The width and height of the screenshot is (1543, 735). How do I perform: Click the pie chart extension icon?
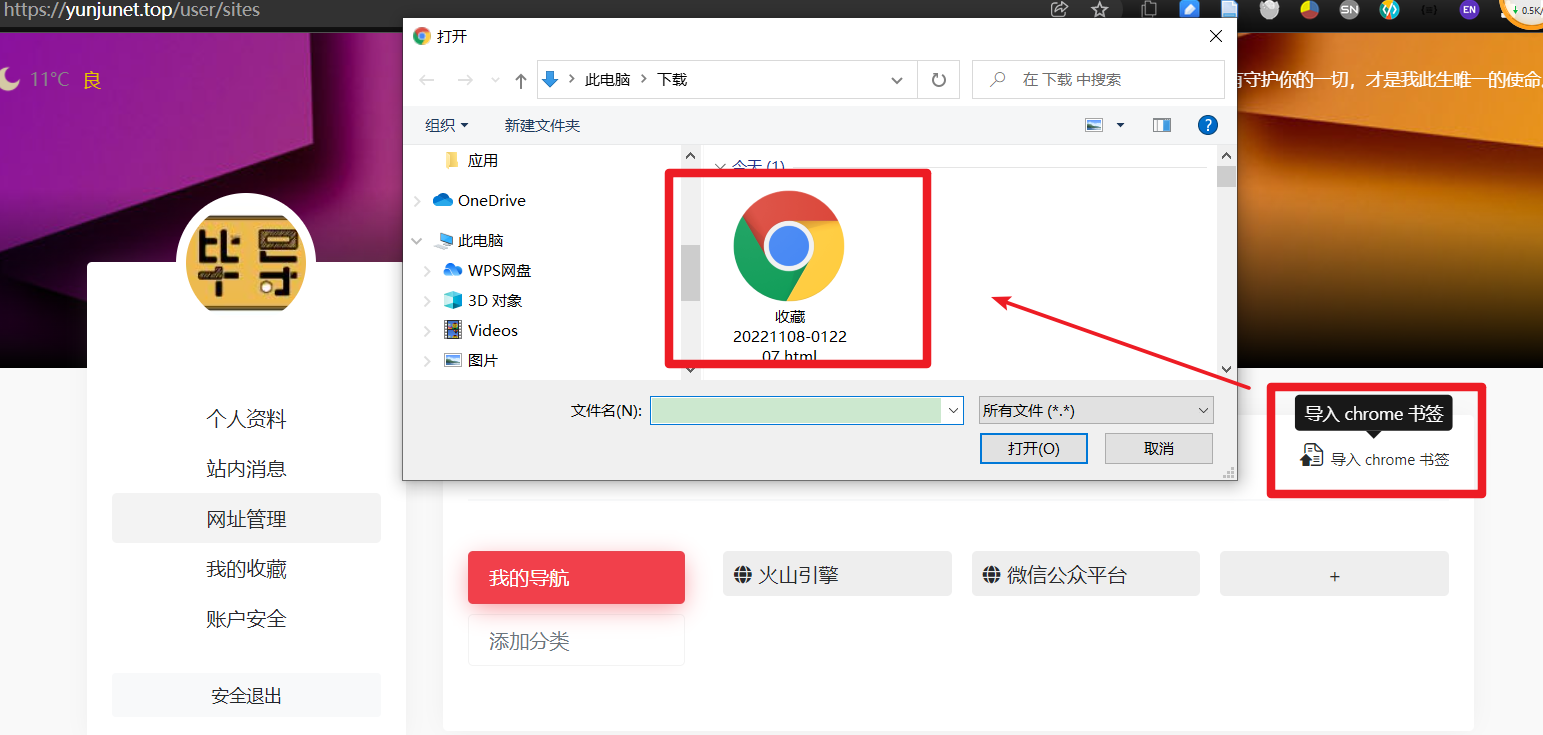[x=1309, y=10]
